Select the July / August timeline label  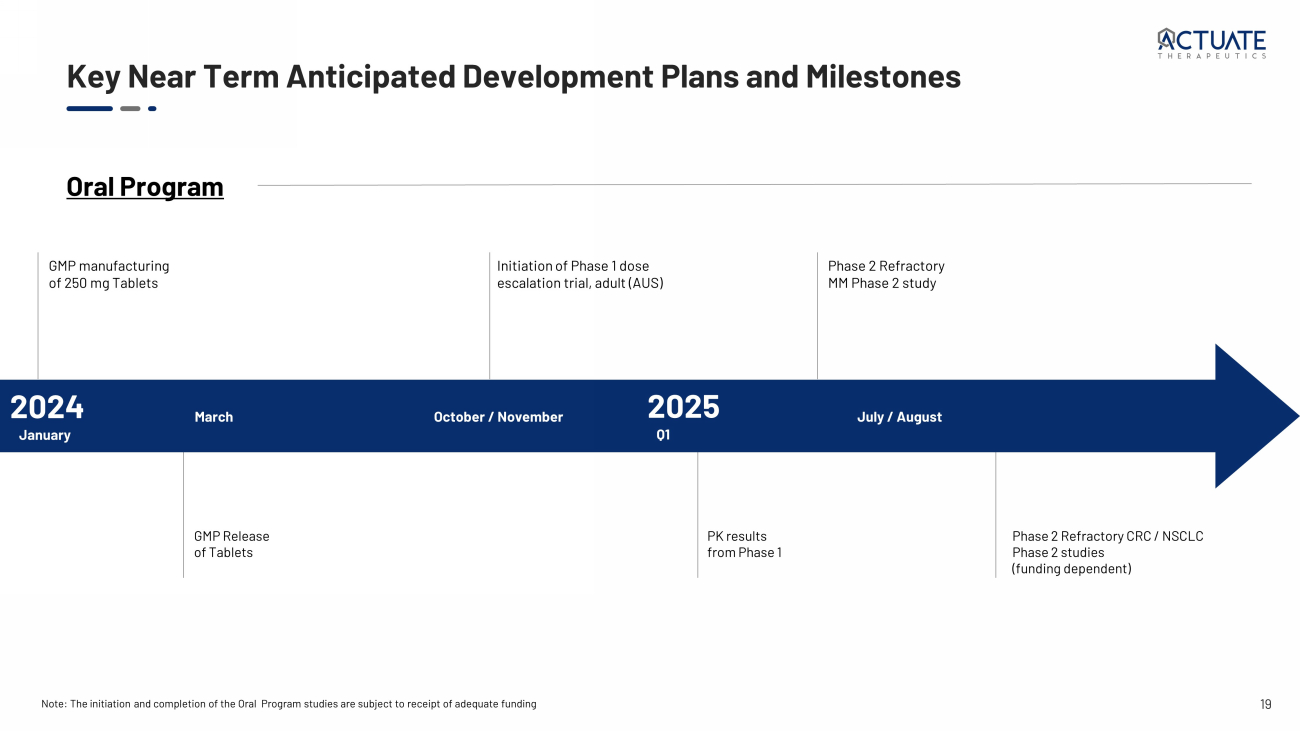pyautogui.click(x=899, y=417)
